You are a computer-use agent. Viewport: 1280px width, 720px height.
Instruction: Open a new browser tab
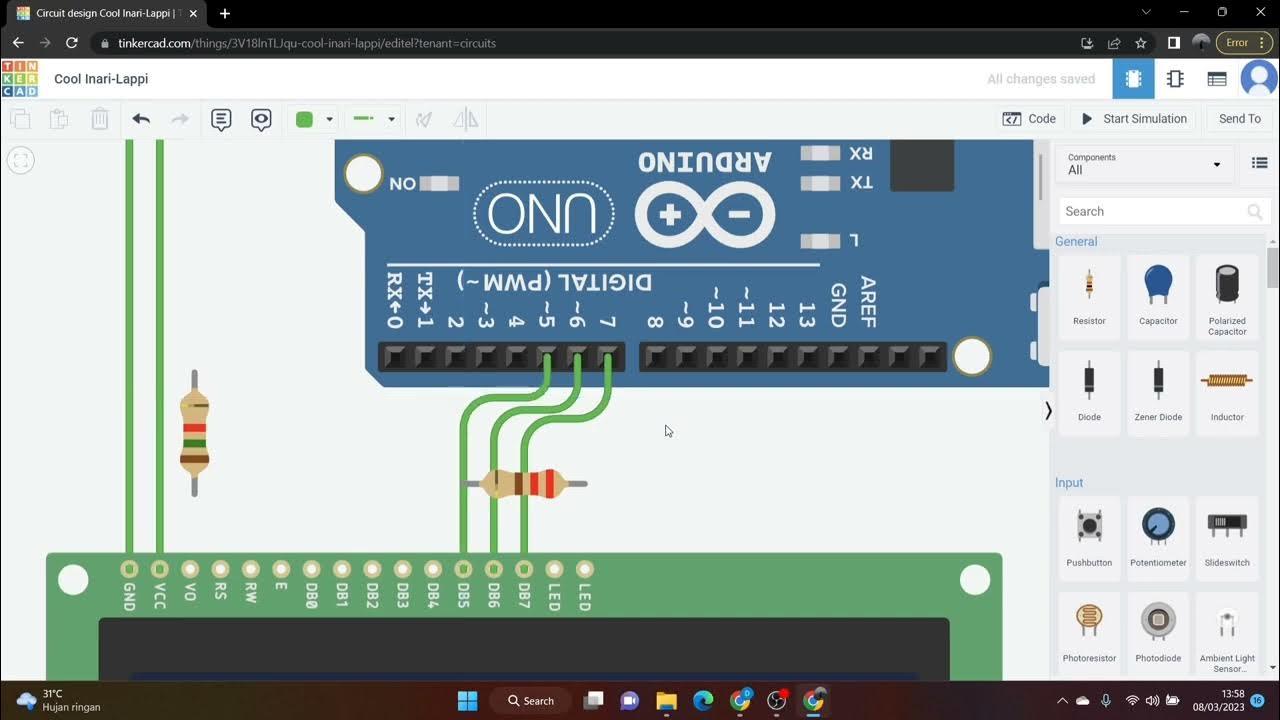point(225,13)
